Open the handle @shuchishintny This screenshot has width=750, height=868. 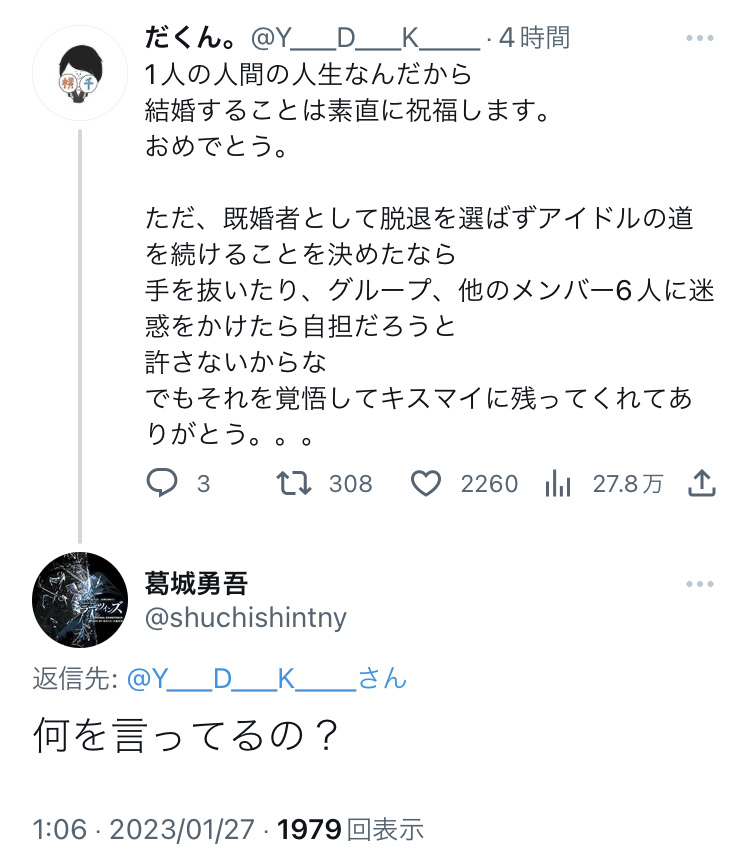[x=246, y=618]
